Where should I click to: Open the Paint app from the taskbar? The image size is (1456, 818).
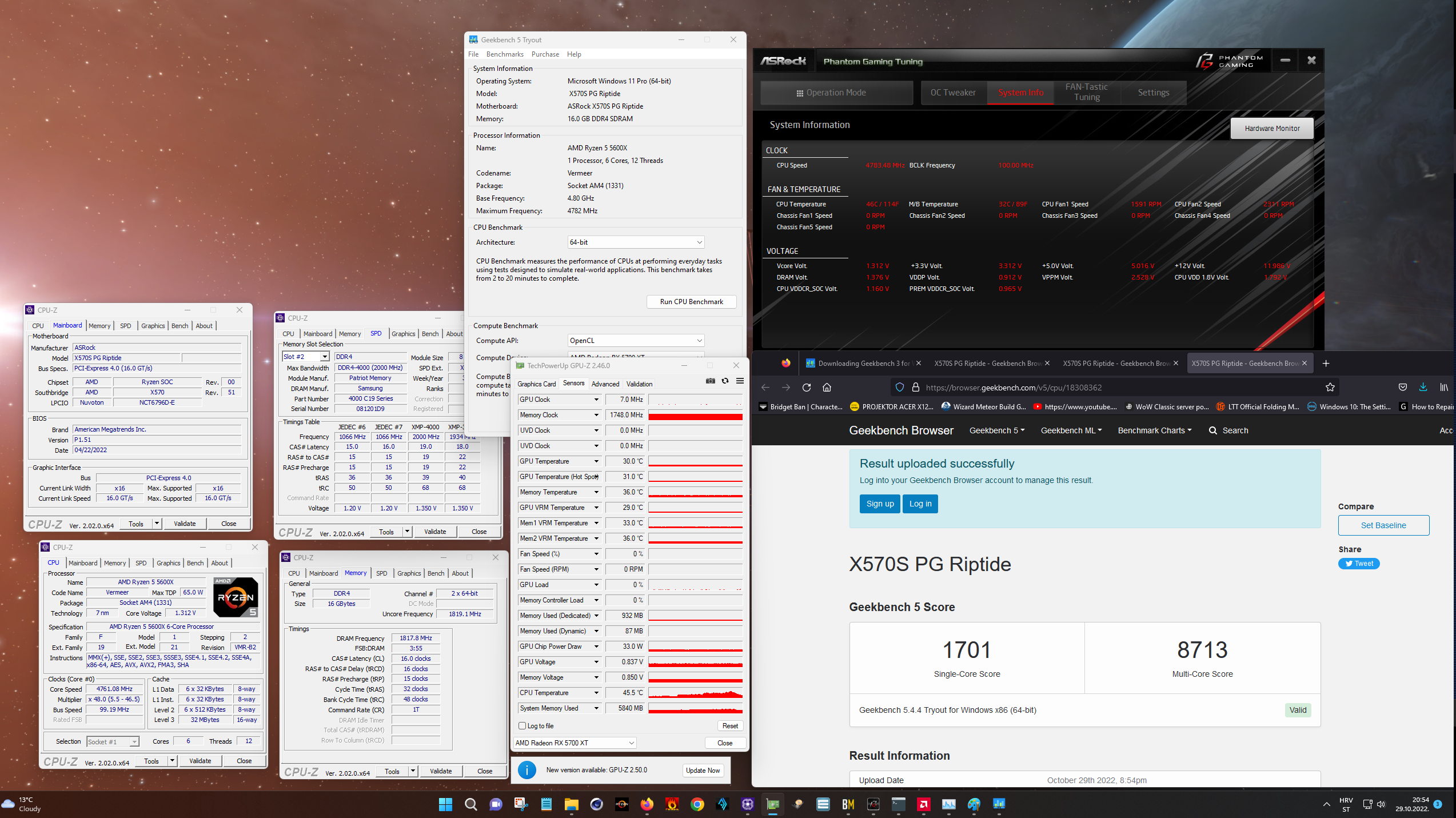coord(974,804)
